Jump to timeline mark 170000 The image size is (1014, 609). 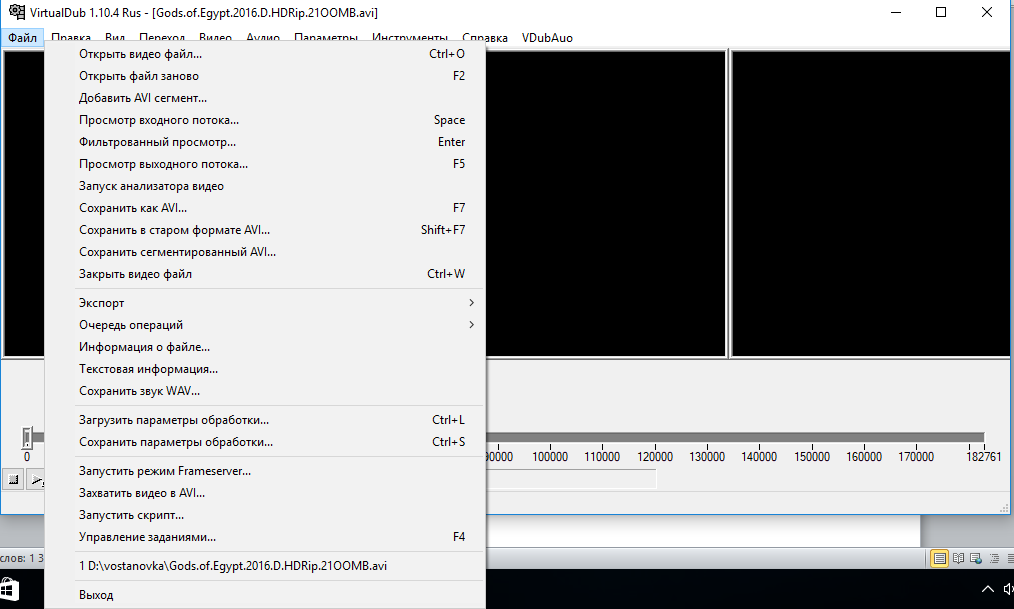tap(916, 456)
